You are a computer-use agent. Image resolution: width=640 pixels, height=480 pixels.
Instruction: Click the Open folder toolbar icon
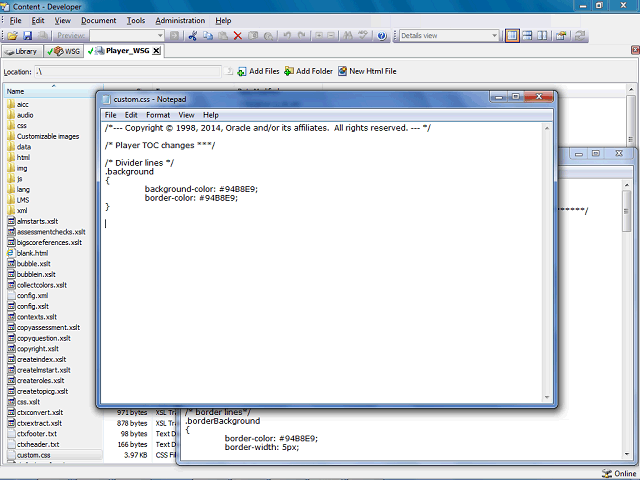(12, 36)
